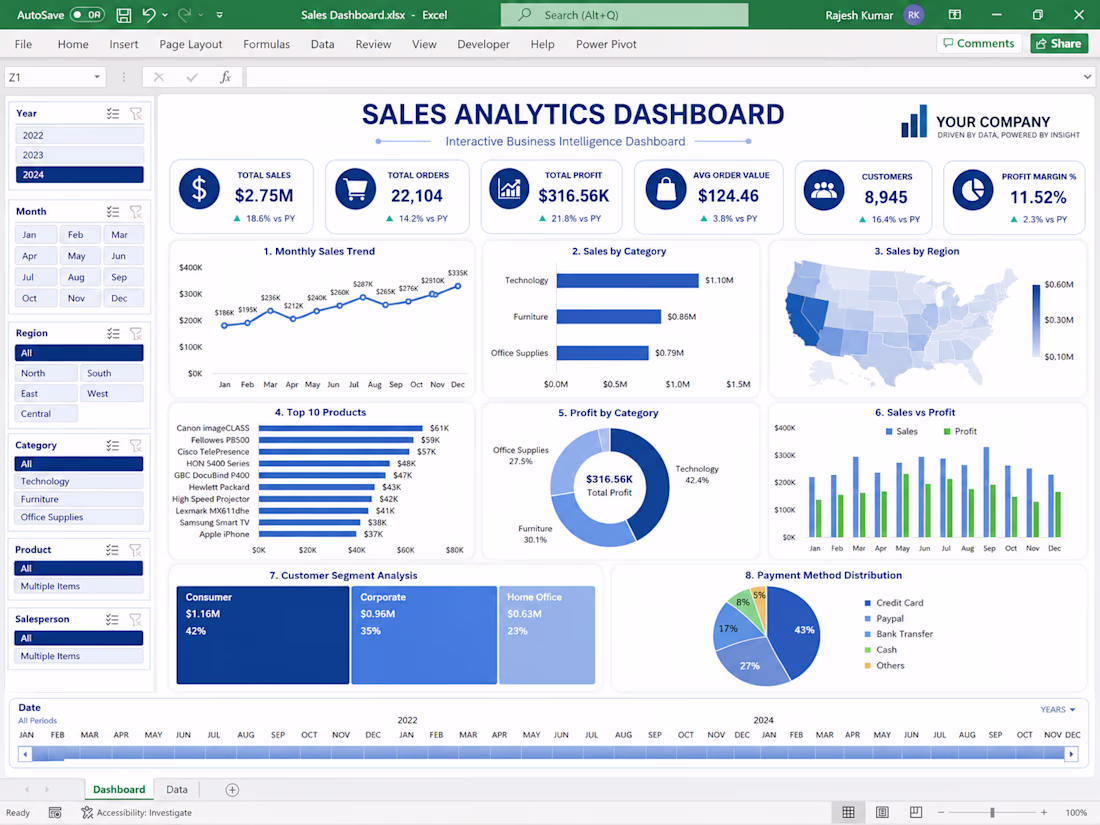
Task: Open Ribbon Display Options icon
Action: pyautogui.click(x=954, y=15)
